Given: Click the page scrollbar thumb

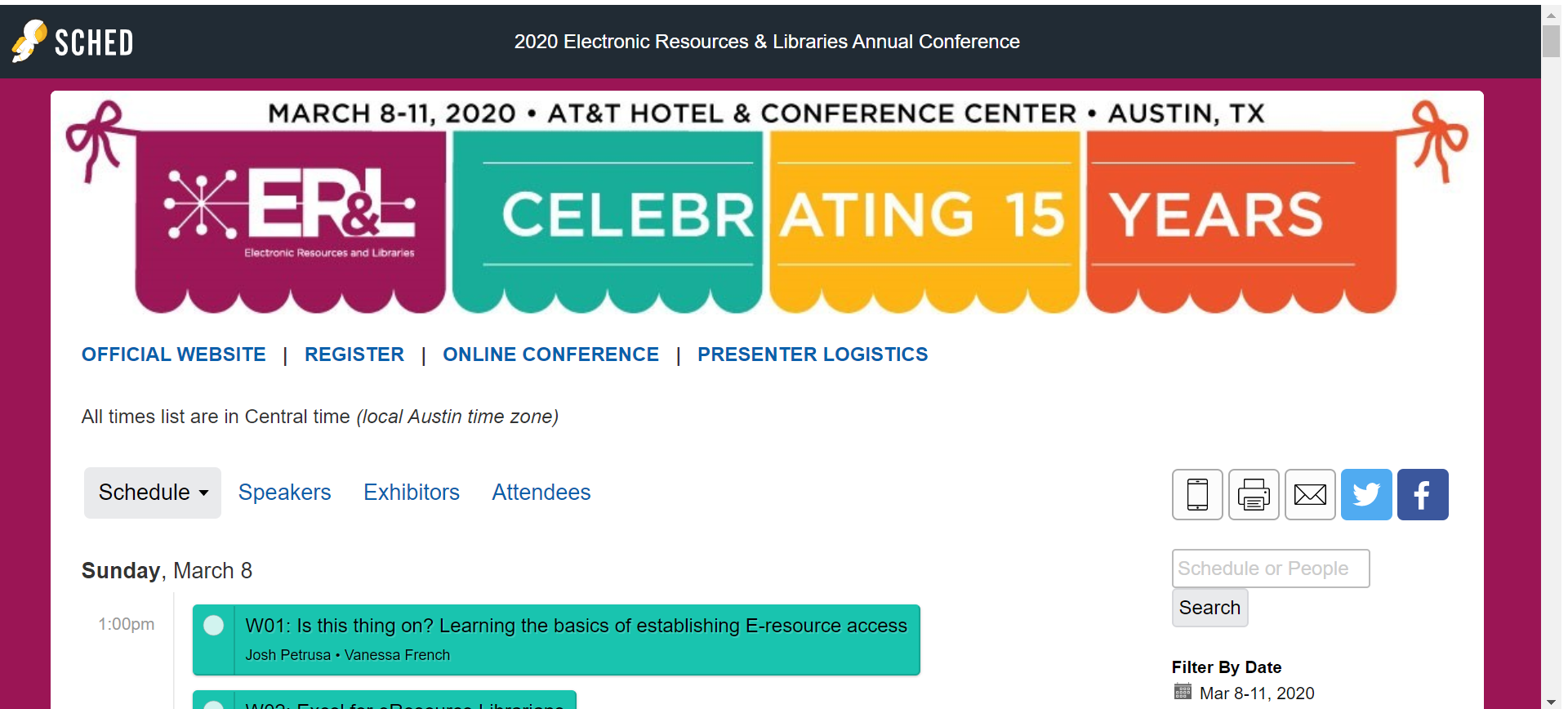Looking at the screenshot, I should [1551, 41].
